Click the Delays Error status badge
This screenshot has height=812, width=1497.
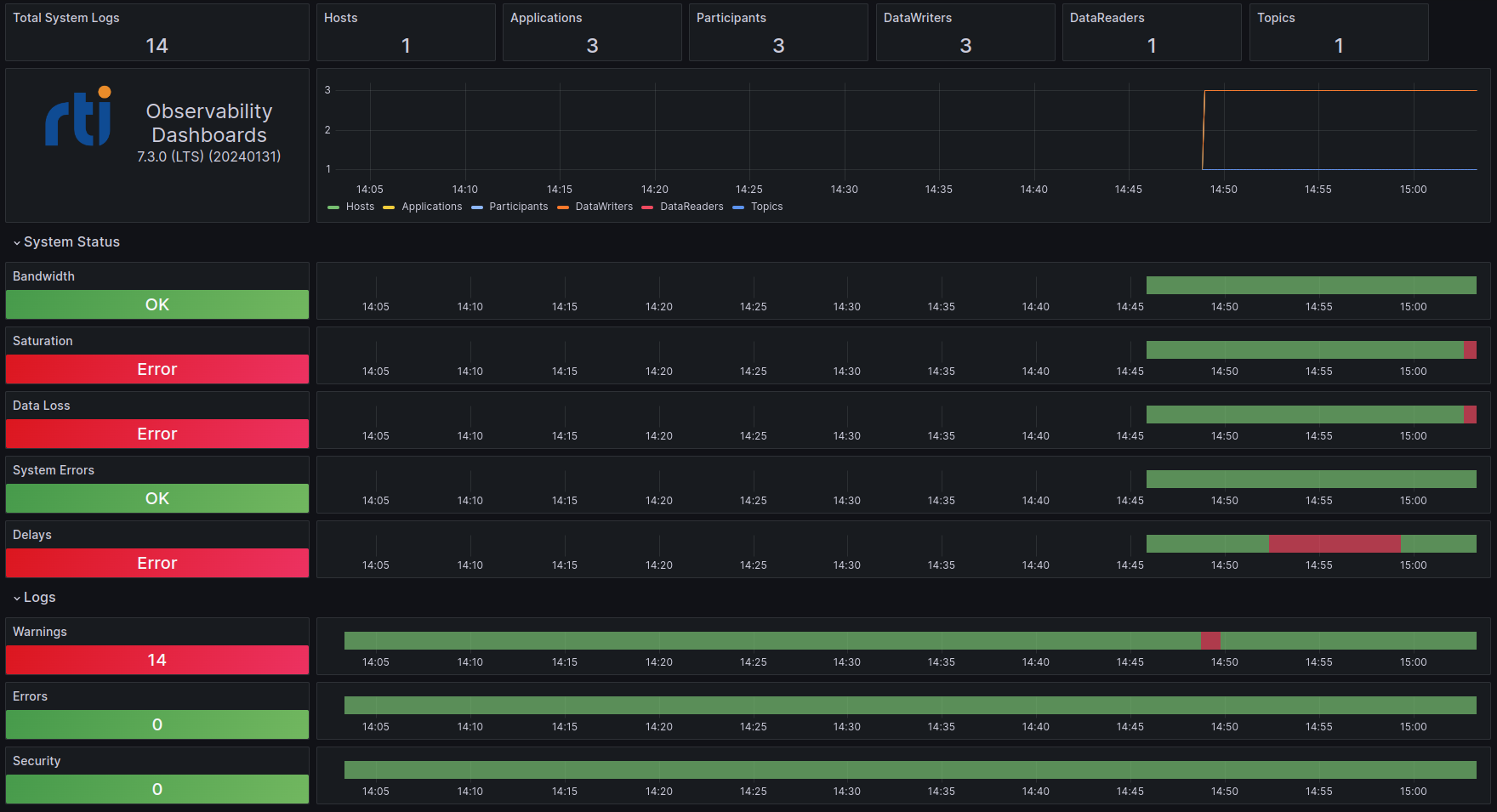(x=157, y=563)
